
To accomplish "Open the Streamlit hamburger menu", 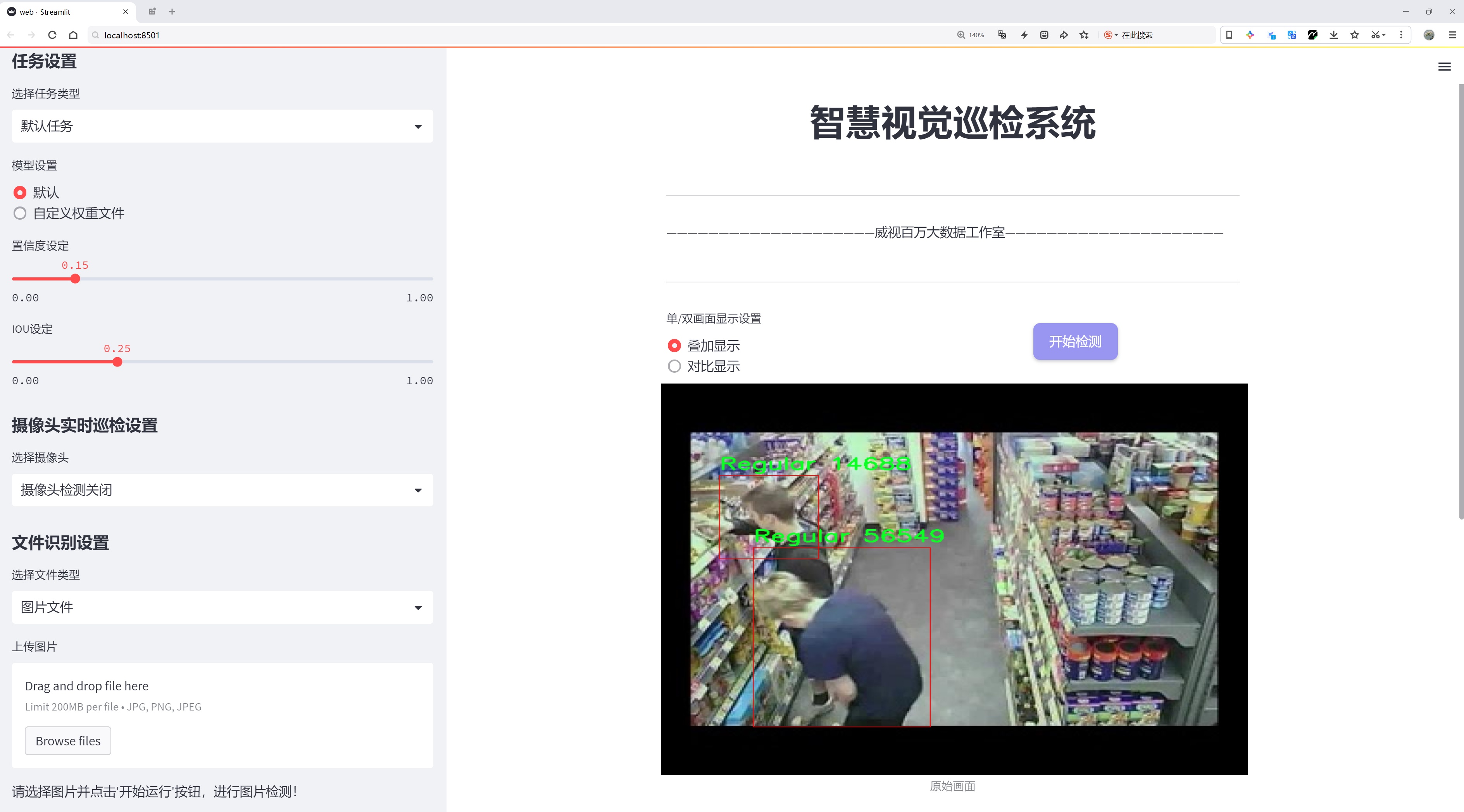I will pyautogui.click(x=1444, y=67).
